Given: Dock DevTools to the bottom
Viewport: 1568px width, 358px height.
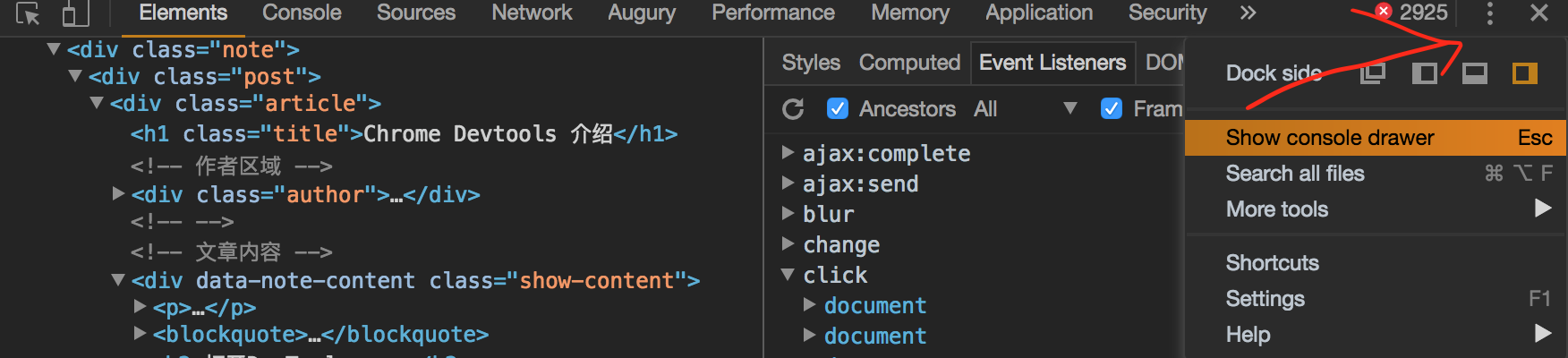Looking at the screenshot, I should (1475, 73).
